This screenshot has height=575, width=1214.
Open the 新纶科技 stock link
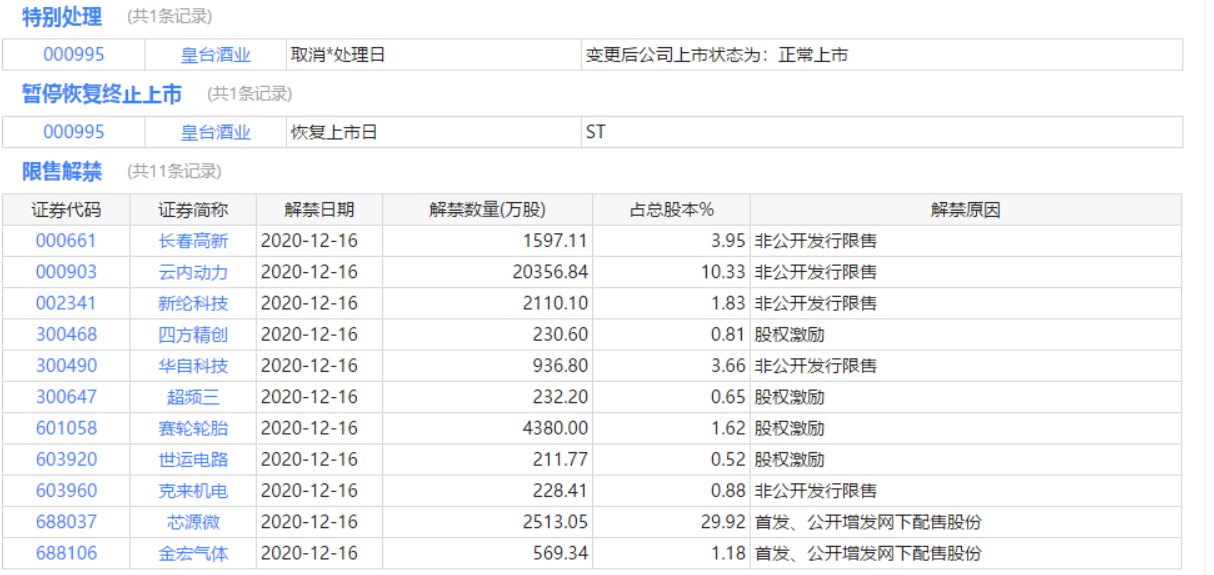[x=193, y=303]
